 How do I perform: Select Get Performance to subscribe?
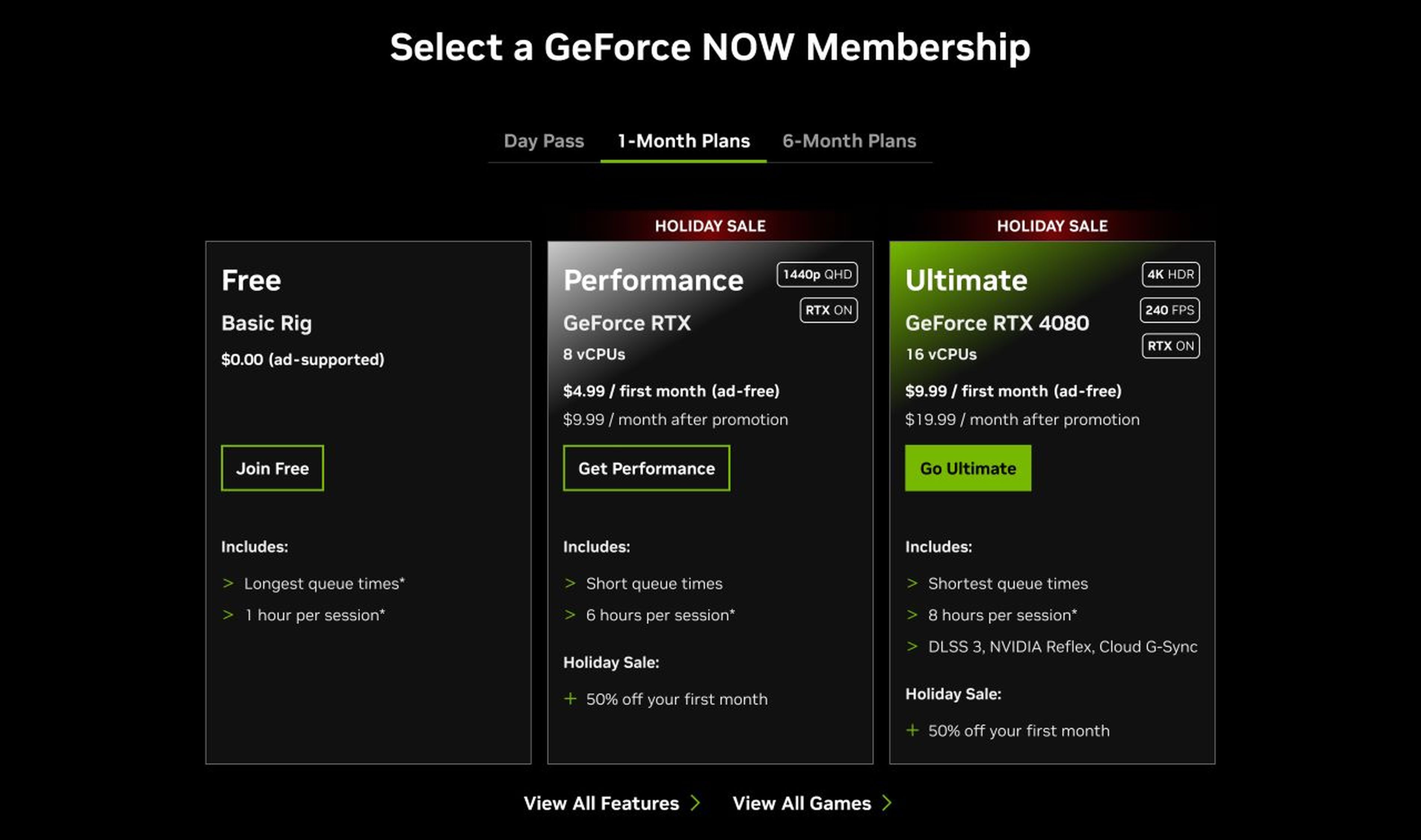[646, 468]
